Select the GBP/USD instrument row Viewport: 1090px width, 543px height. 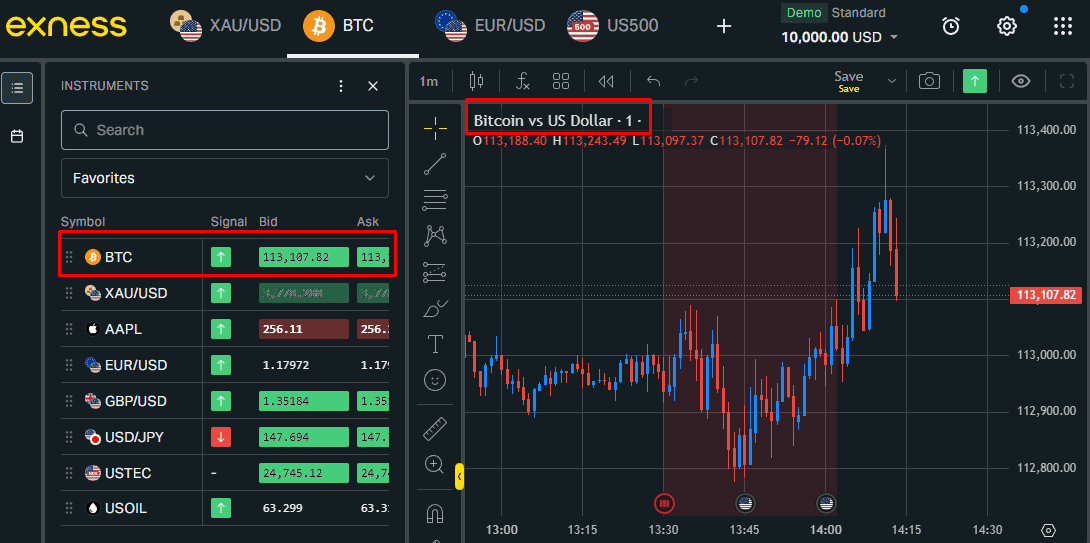pyautogui.click(x=225, y=401)
